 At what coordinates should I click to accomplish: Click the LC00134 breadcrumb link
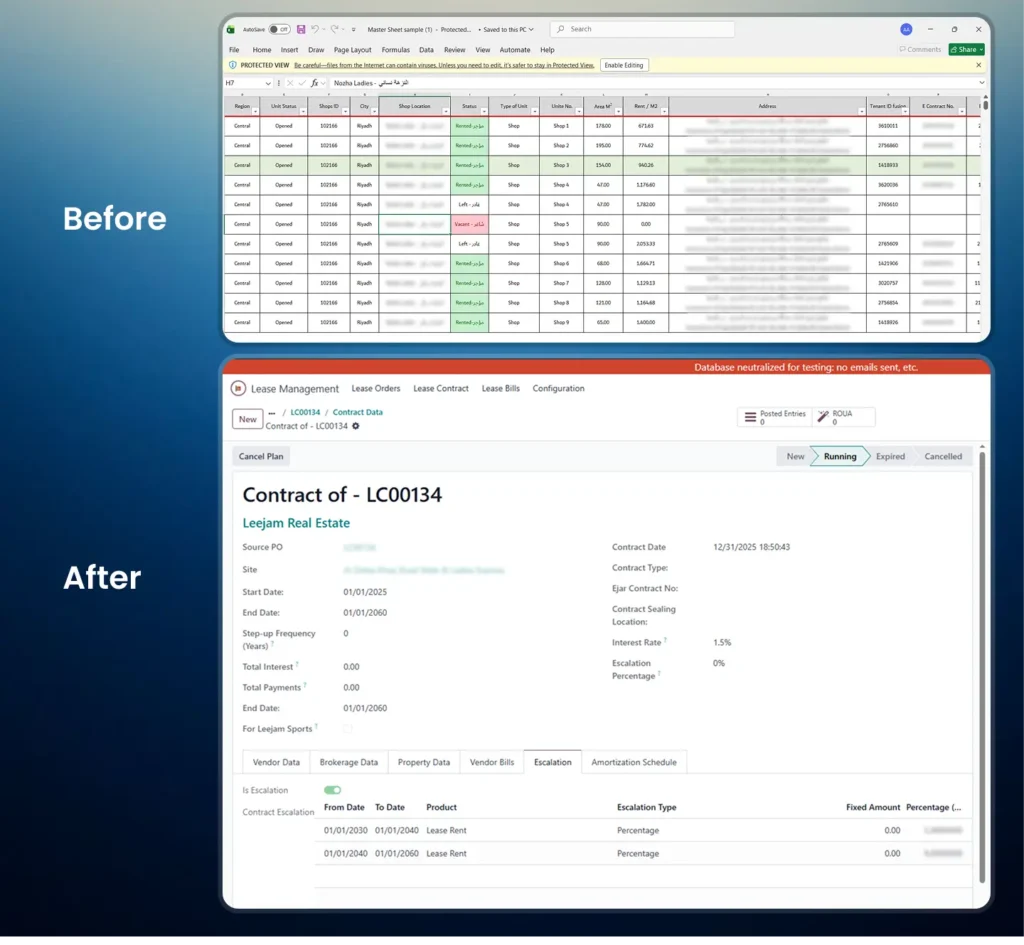(x=305, y=413)
